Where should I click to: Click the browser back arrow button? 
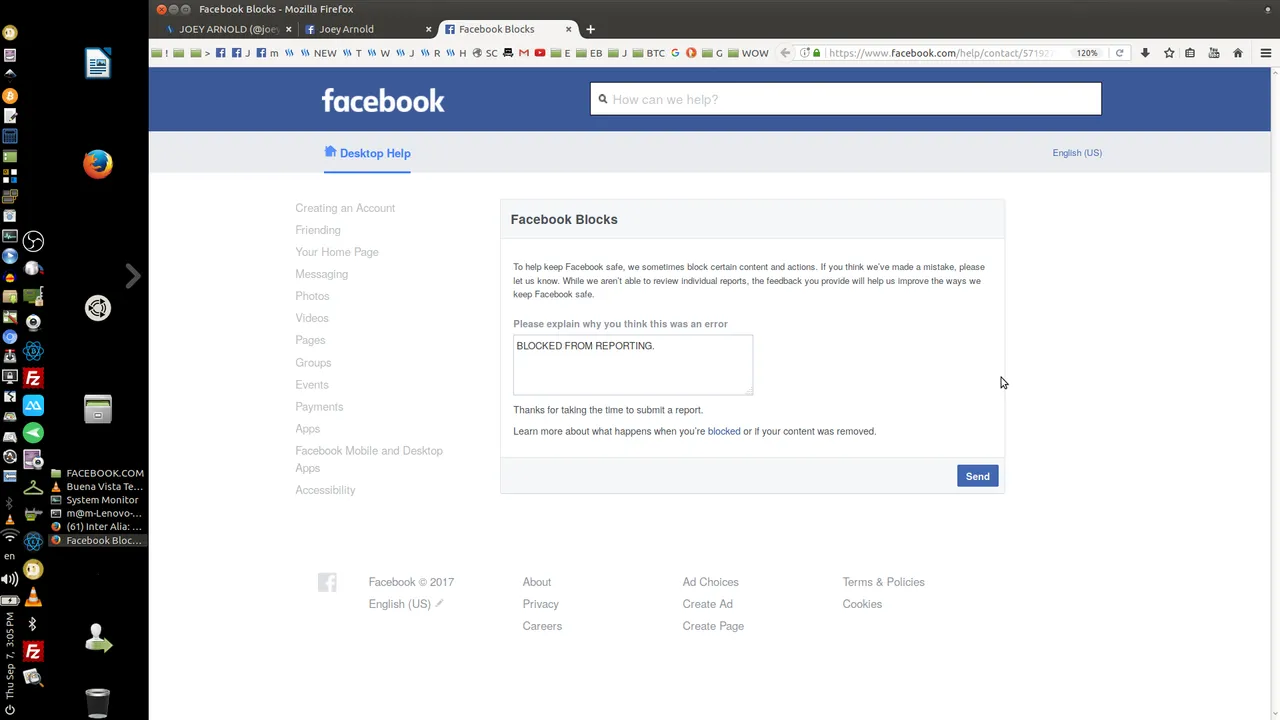tap(785, 53)
